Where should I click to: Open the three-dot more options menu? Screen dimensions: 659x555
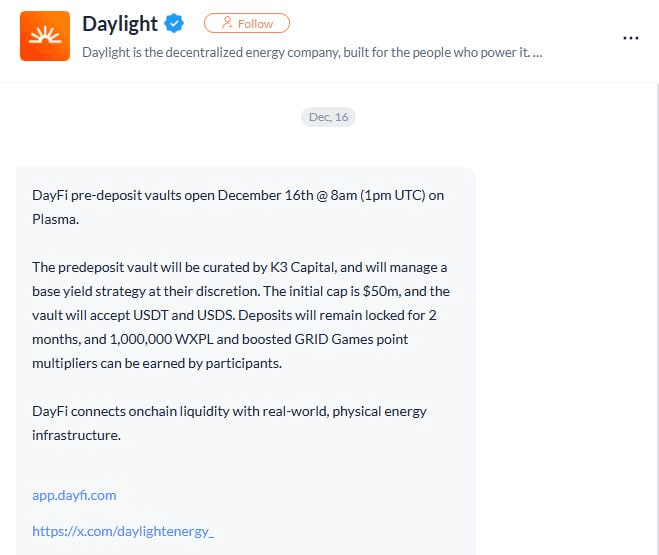coord(630,38)
